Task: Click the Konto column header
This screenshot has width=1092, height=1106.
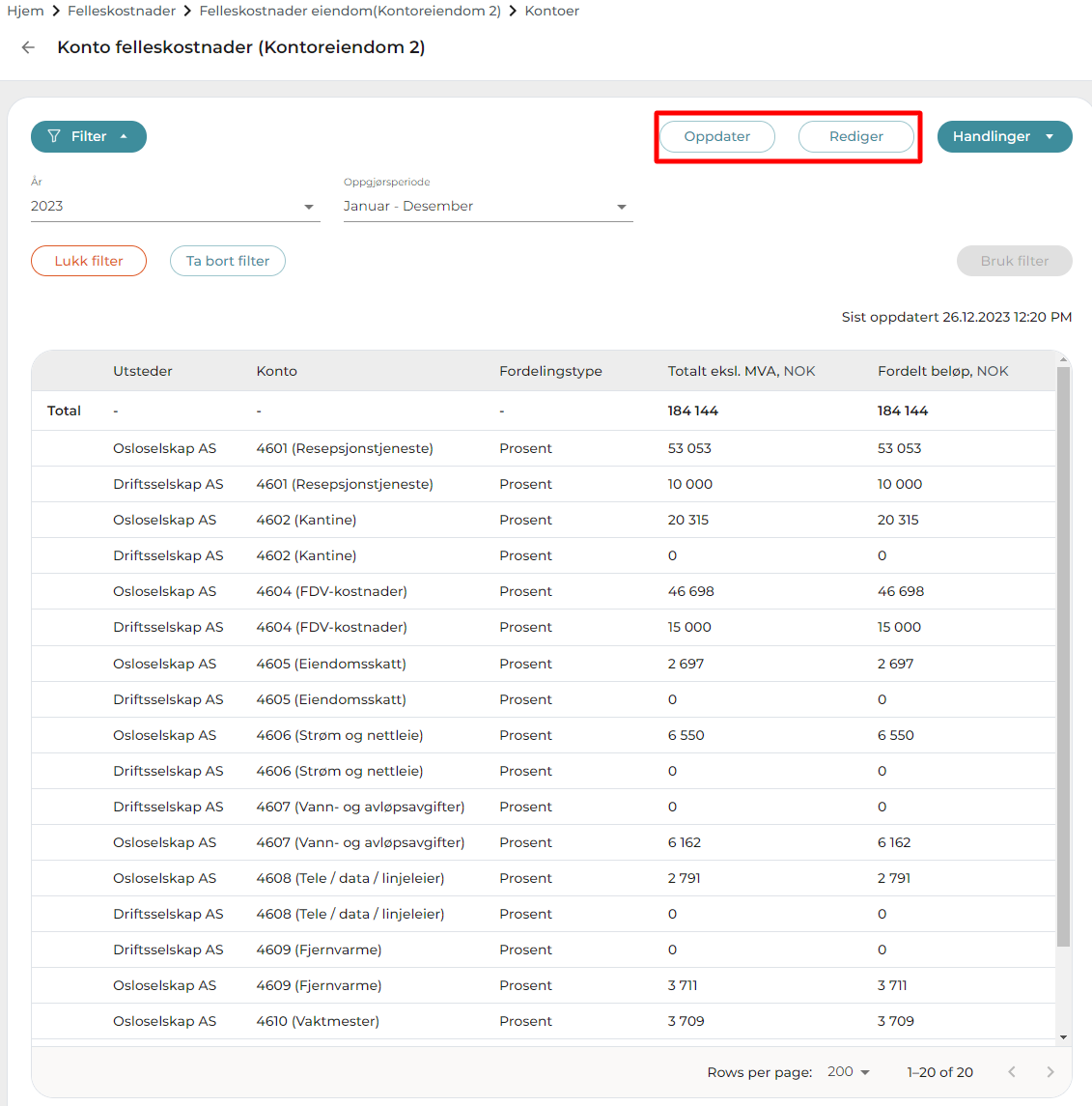Action: pyautogui.click(x=276, y=371)
